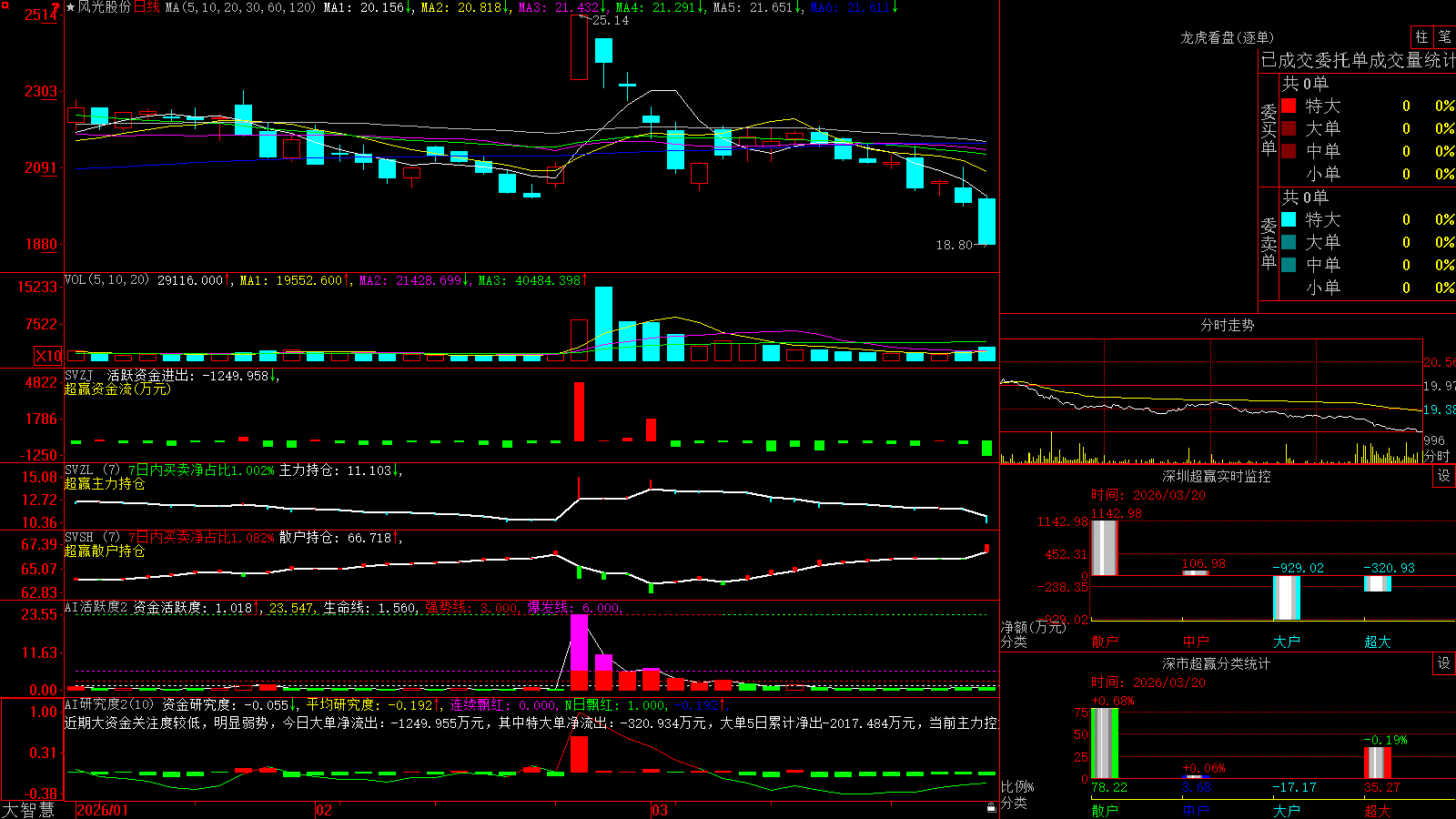Click the 深圳超赢实时监控 panel title
This screenshot has height=819, width=1456.
pos(1217,476)
